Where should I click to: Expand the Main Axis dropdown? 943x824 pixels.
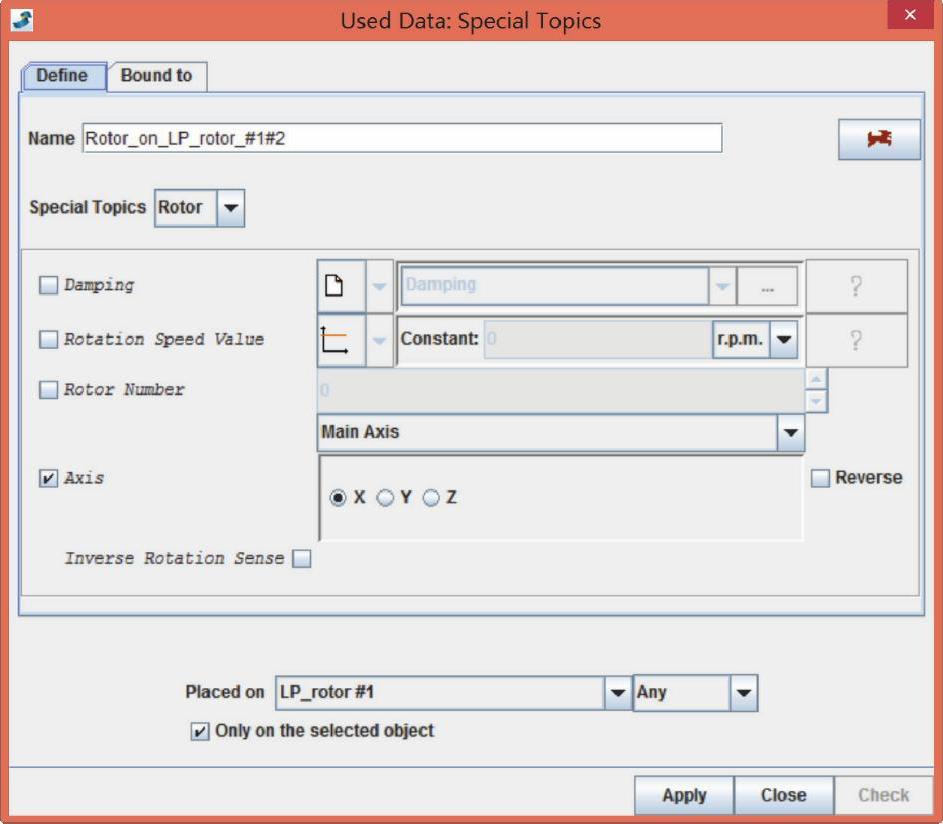[790, 433]
